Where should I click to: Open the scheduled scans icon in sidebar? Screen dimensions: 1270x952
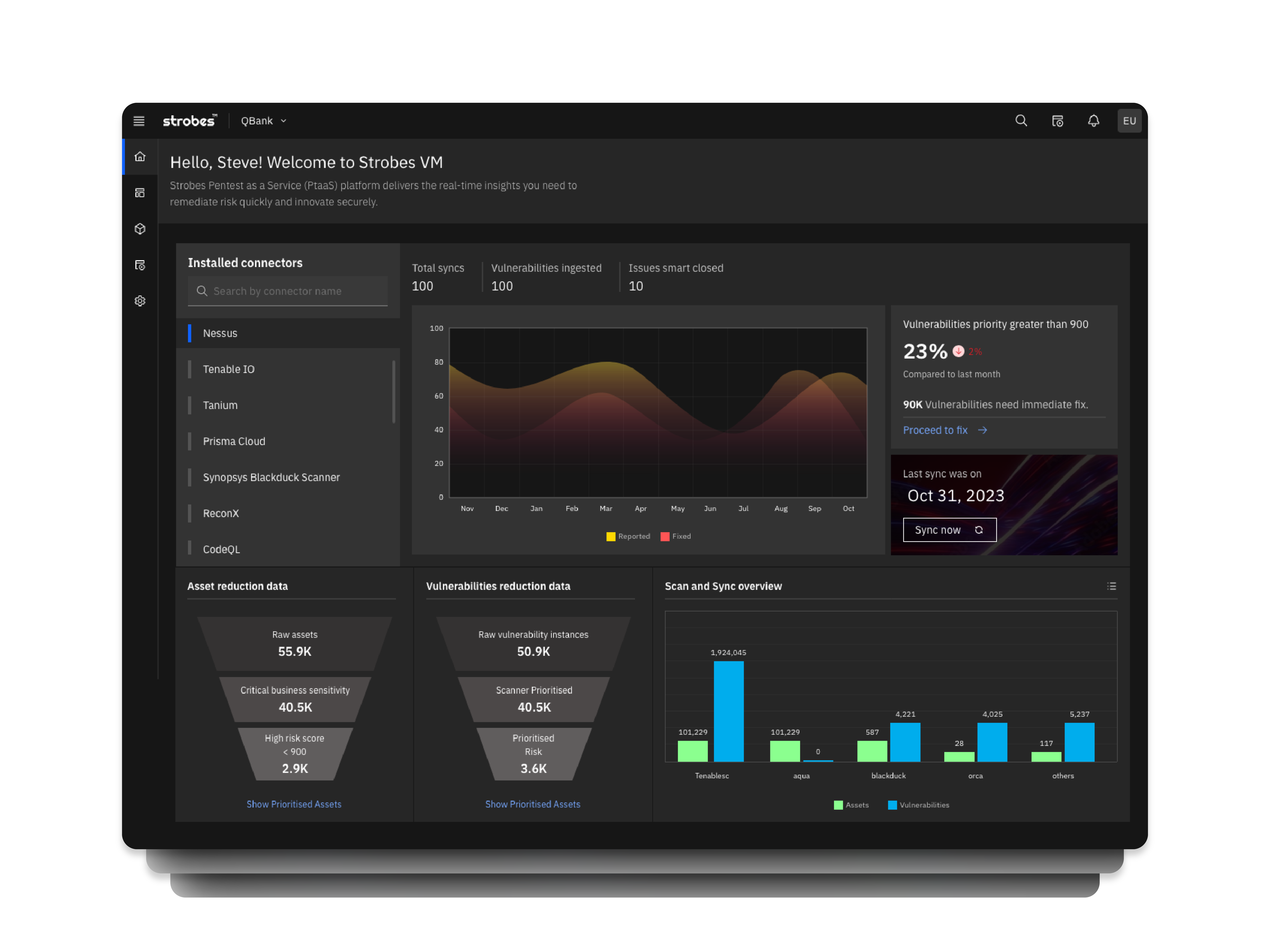click(140, 265)
